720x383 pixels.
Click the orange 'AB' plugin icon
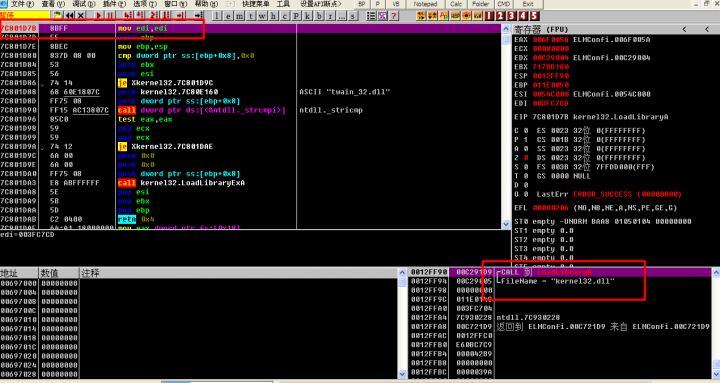[444, 16]
